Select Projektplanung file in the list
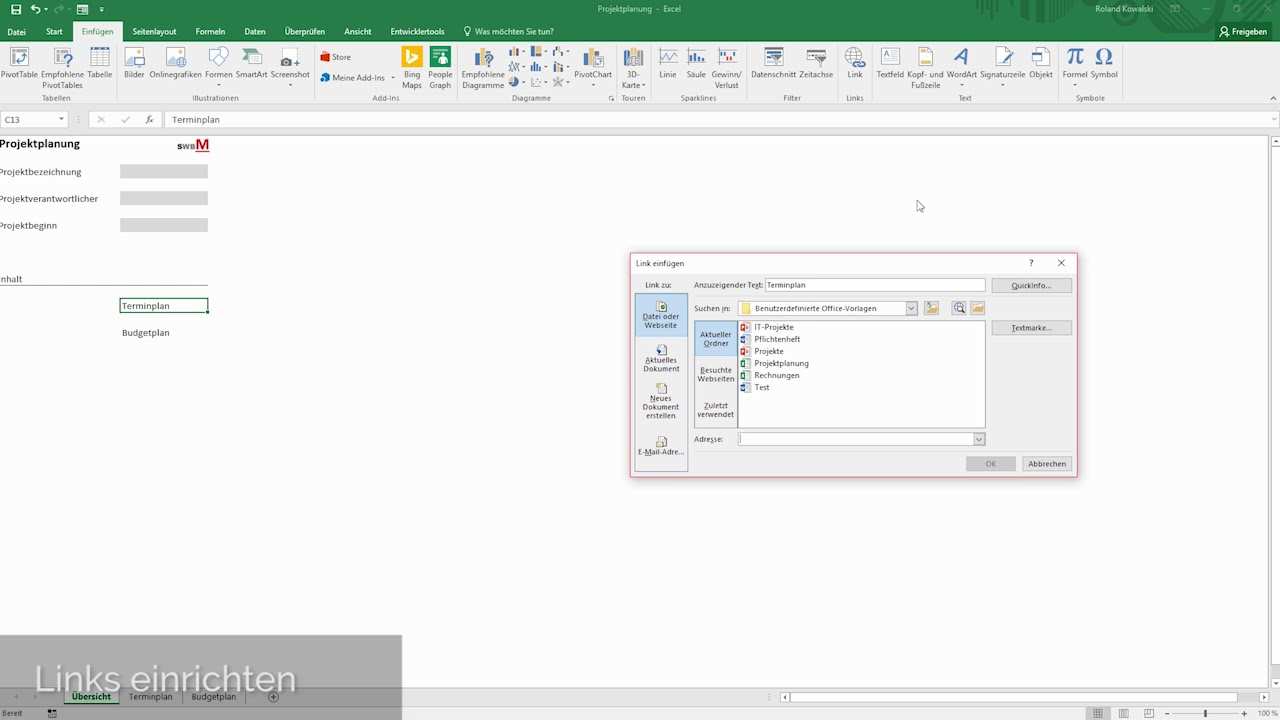Image resolution: width=1280 pixels, height=720 pixels. tap(781, 363)
